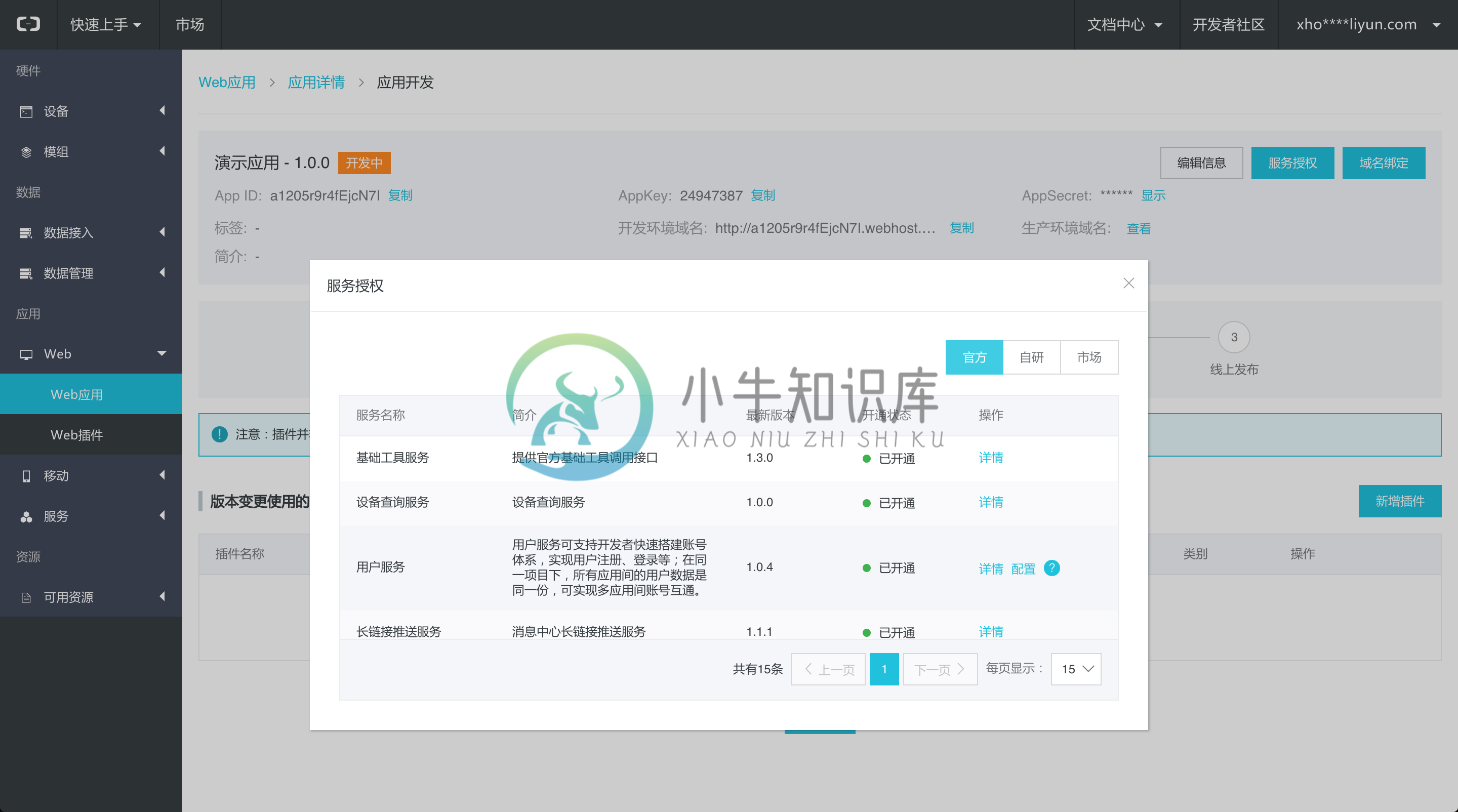Expand the 可用资源 sidebar section
The image size is (1458, 812).
pos(163,596)
